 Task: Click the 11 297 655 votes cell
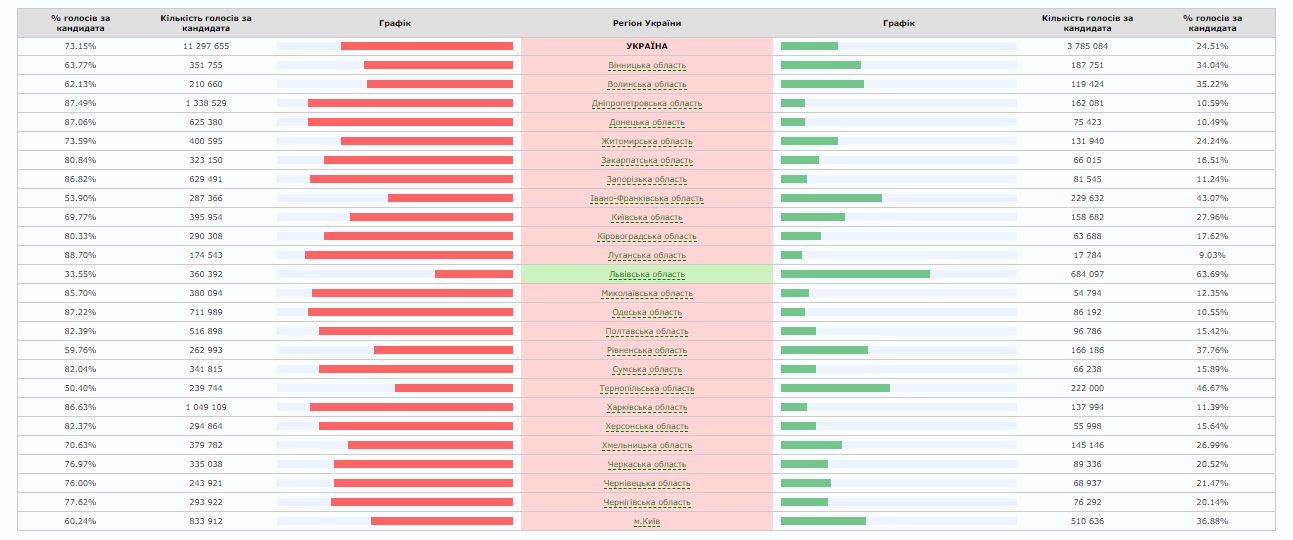pyautogui.click(x=206, y=47)
